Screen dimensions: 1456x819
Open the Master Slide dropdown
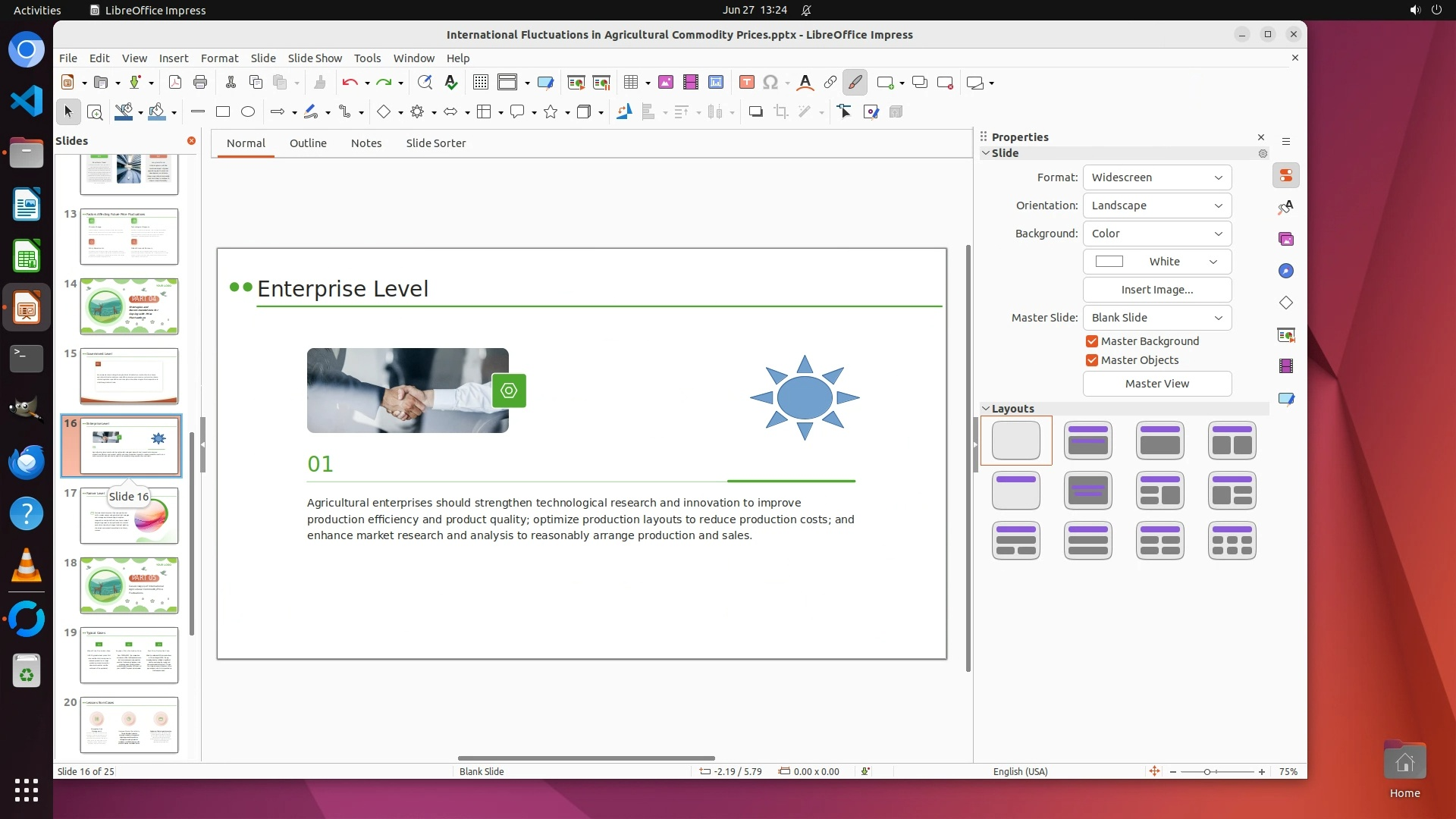tap(1156, 318)
